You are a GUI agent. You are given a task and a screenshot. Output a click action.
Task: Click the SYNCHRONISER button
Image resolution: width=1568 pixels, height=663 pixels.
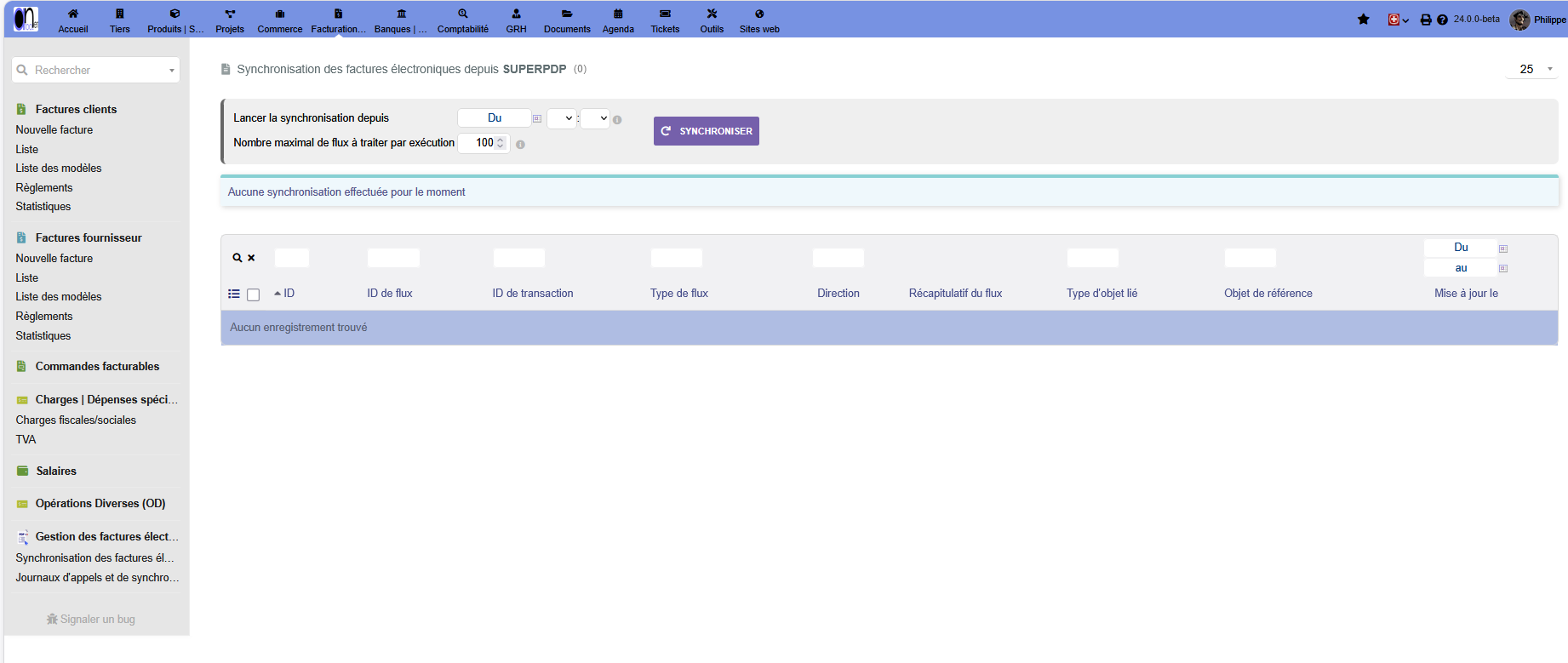707,131
